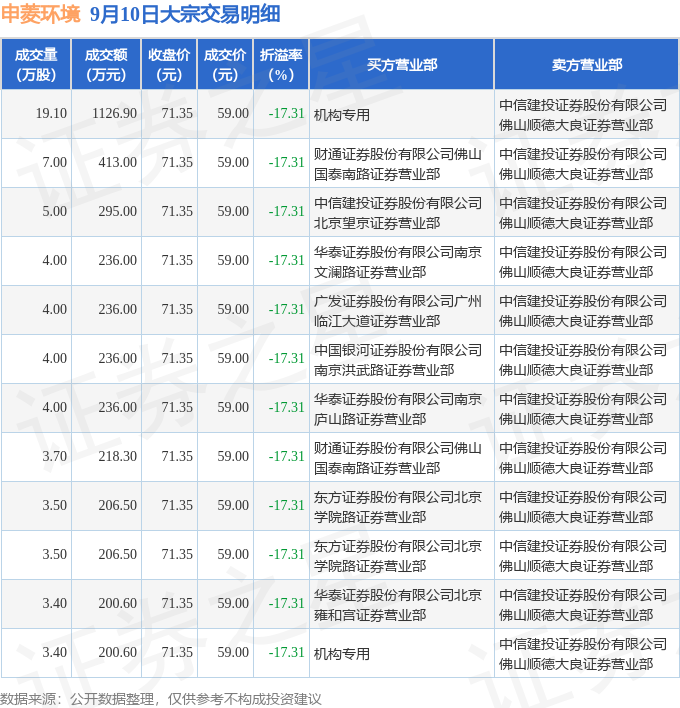680x708 pixels.
Task: Click '机构专用' in the last row
Action: pos(342,654)
